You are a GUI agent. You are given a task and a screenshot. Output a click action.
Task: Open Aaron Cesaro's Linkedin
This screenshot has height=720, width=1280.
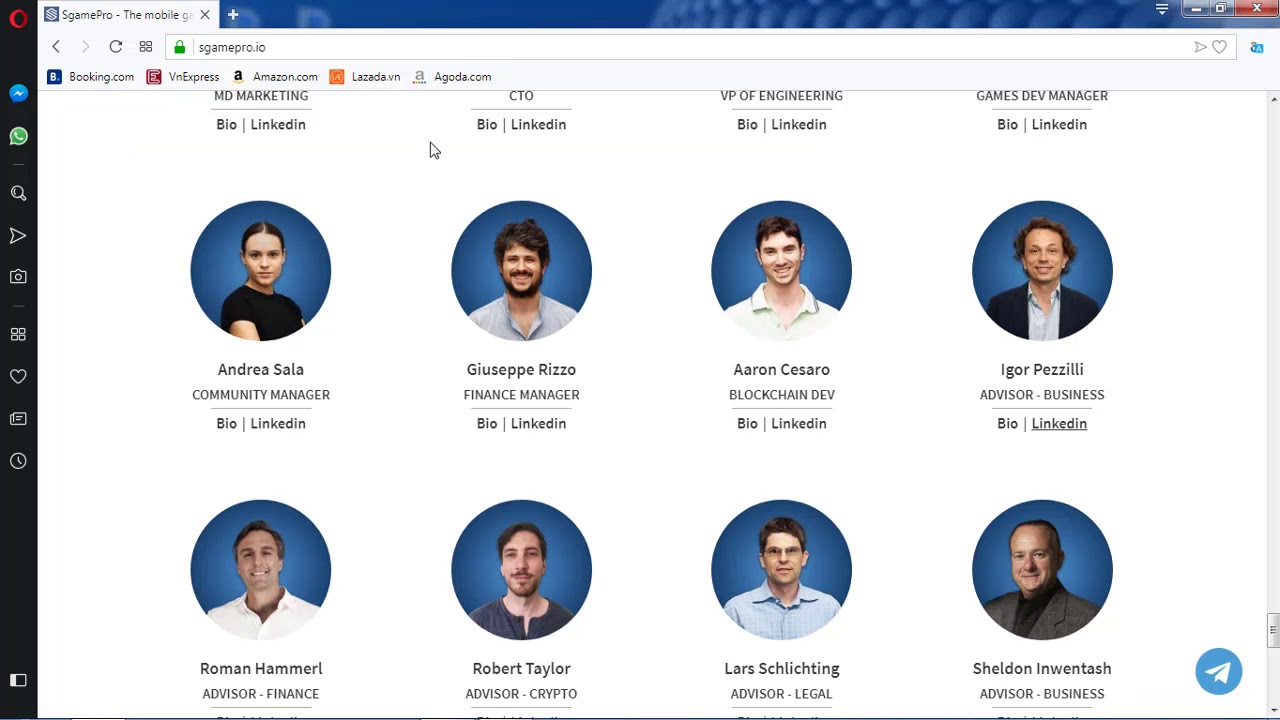click(x=799, y=424)
